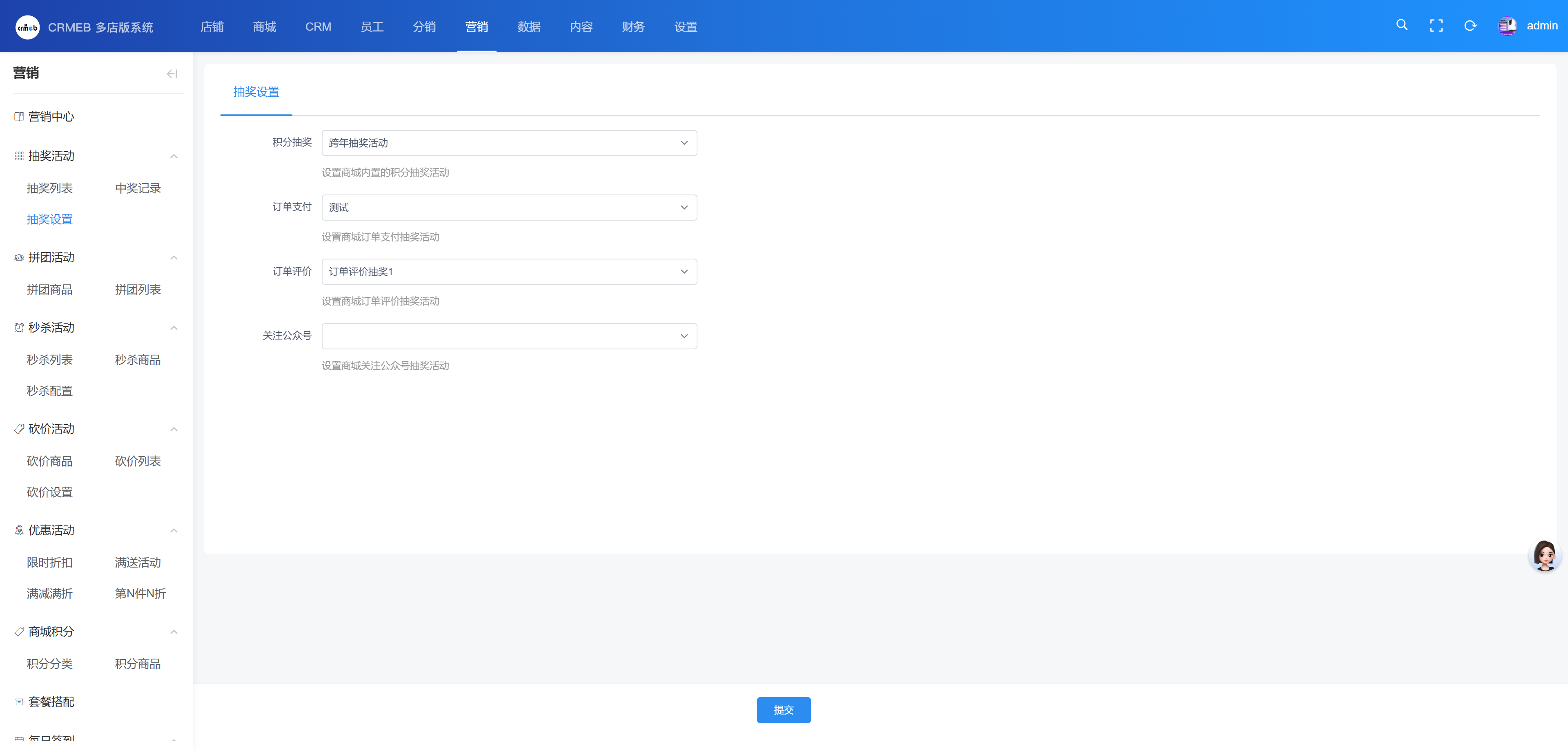Click the search magnifier icon in header
Image resolution: width=1568 pixels, height=751 pixels.
pyautogui.click(x=1401, y=25)
